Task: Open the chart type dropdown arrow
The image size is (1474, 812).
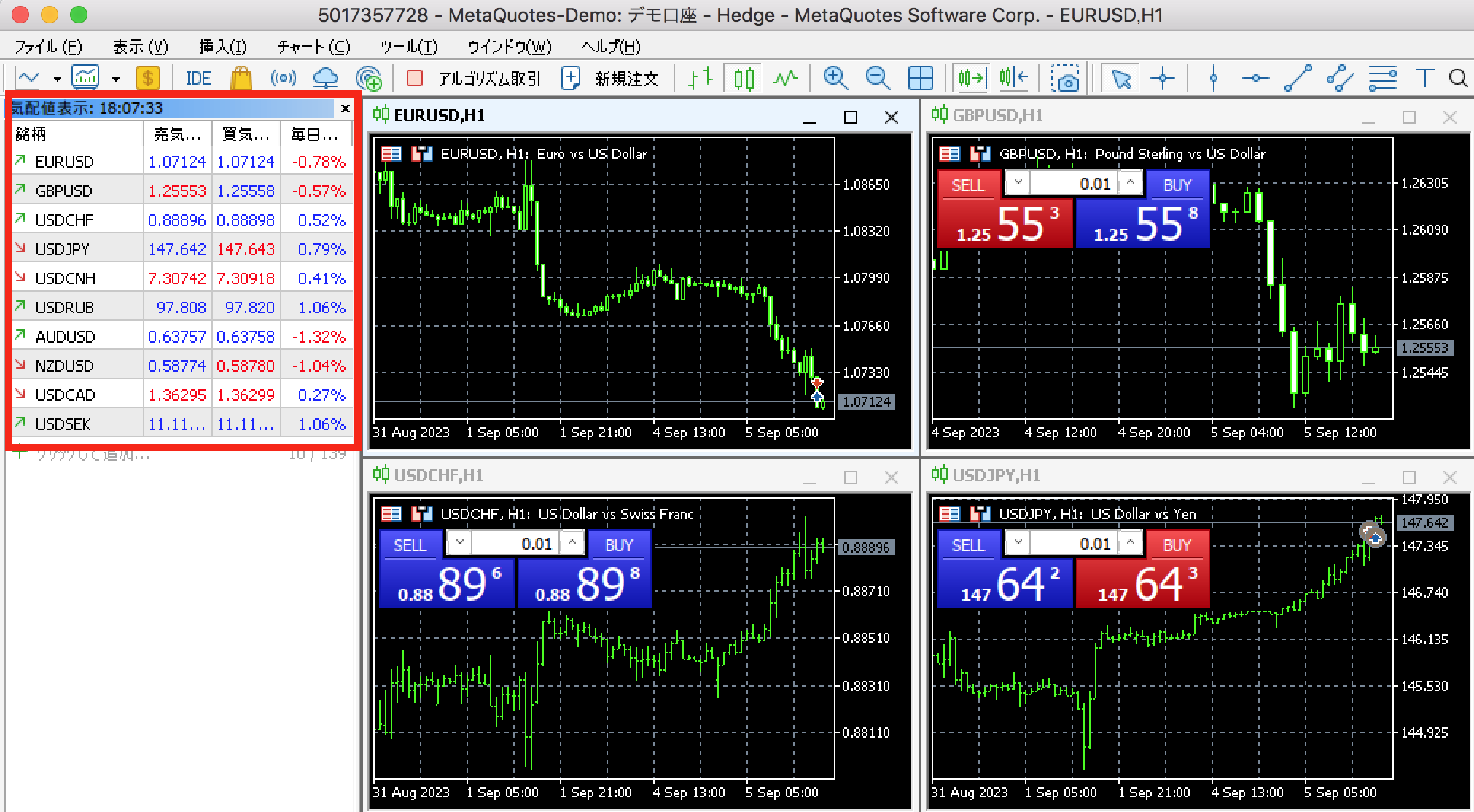Action: point(57,78)
